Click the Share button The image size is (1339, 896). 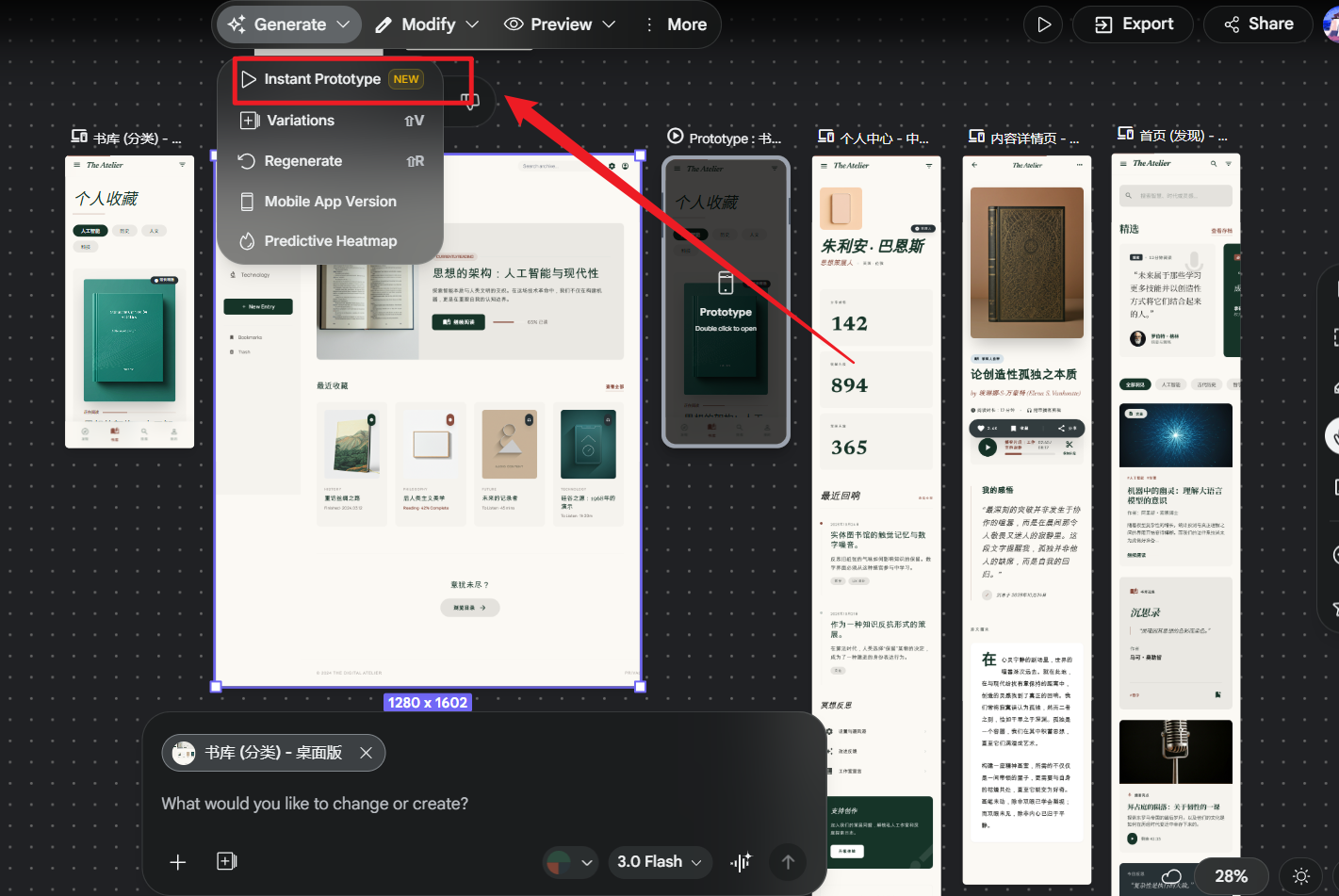[1258, 24]
